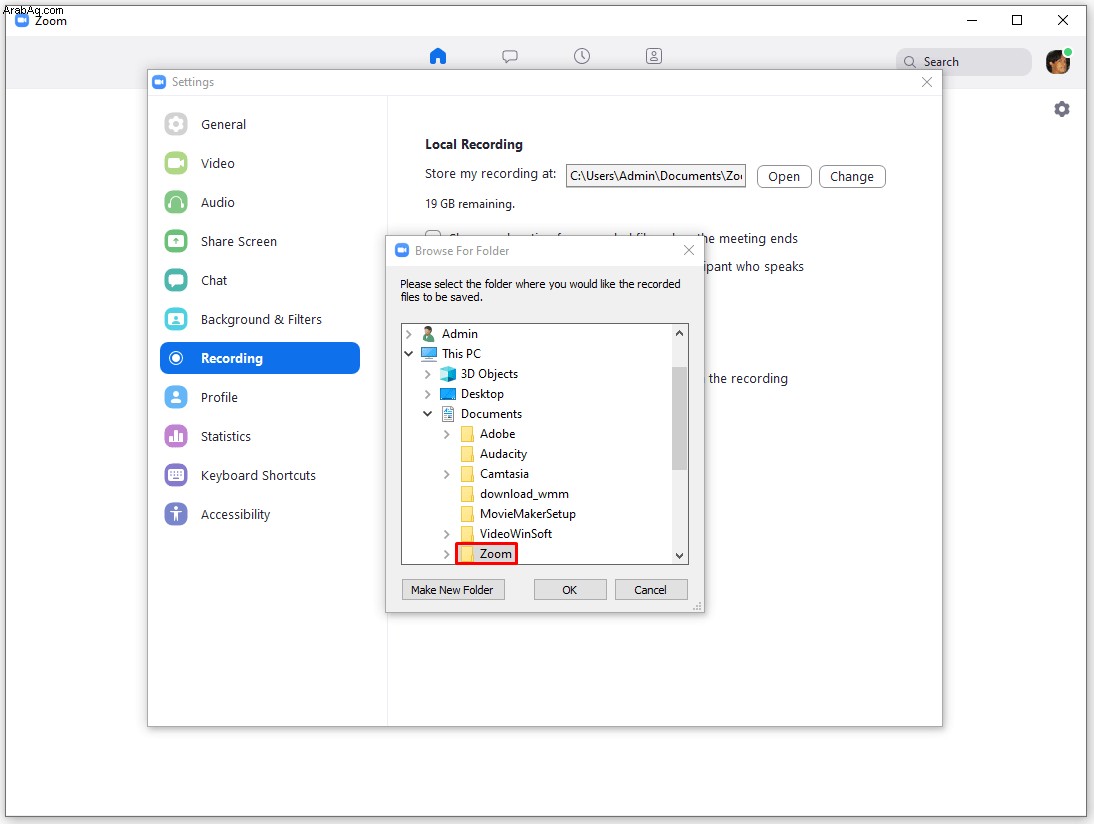Open the Home tab icon

[437, 56]
